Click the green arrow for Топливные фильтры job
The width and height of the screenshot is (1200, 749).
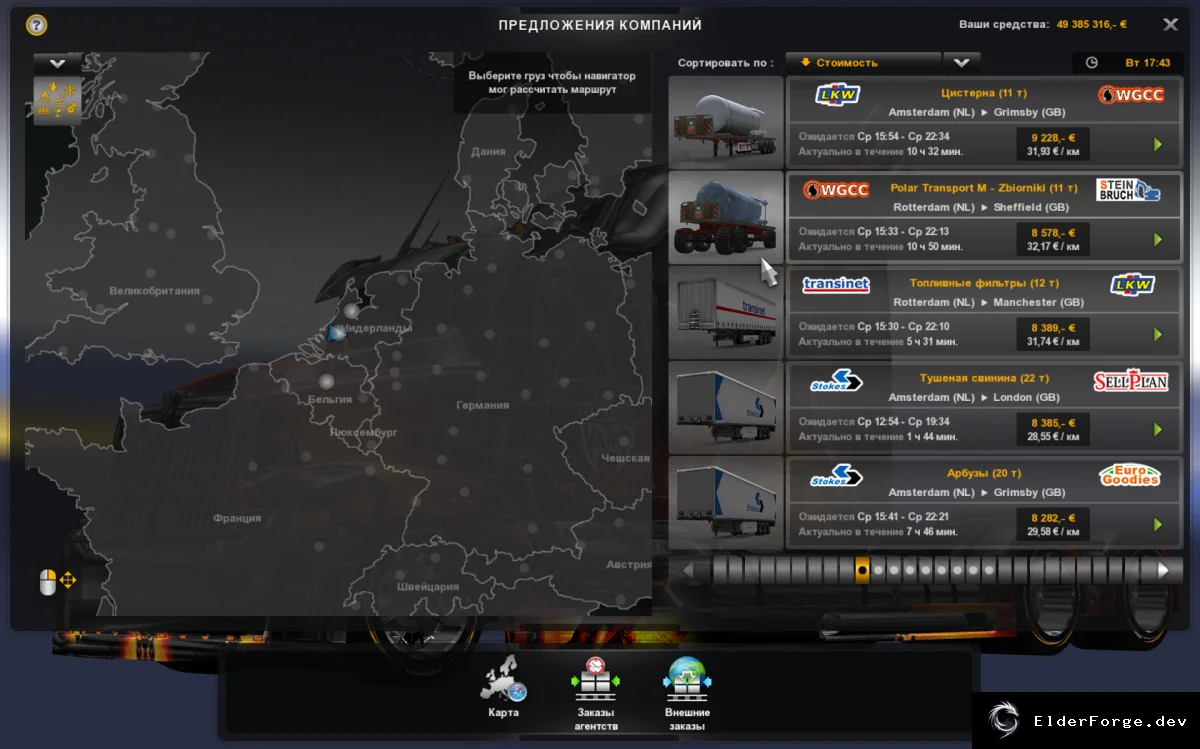[x=1158, y=335]
